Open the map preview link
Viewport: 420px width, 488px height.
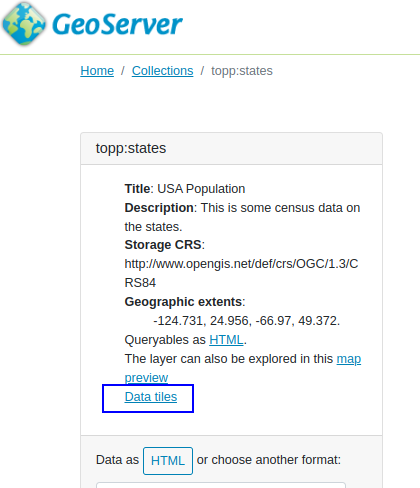point(243,368)
